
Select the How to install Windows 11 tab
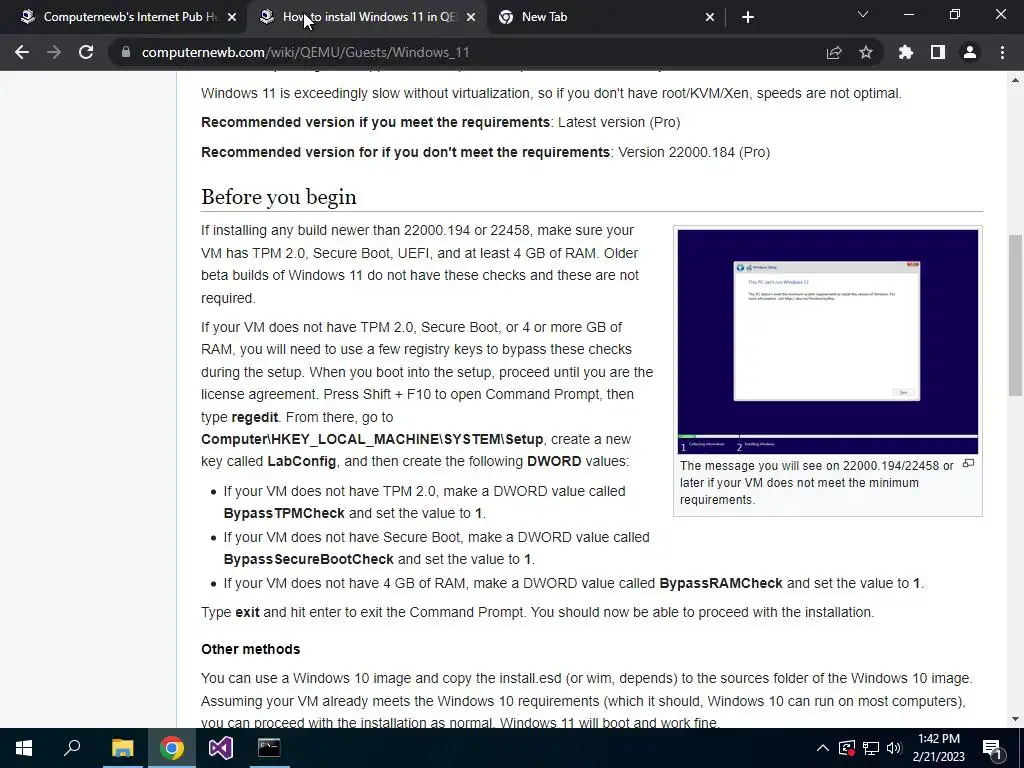369,17
